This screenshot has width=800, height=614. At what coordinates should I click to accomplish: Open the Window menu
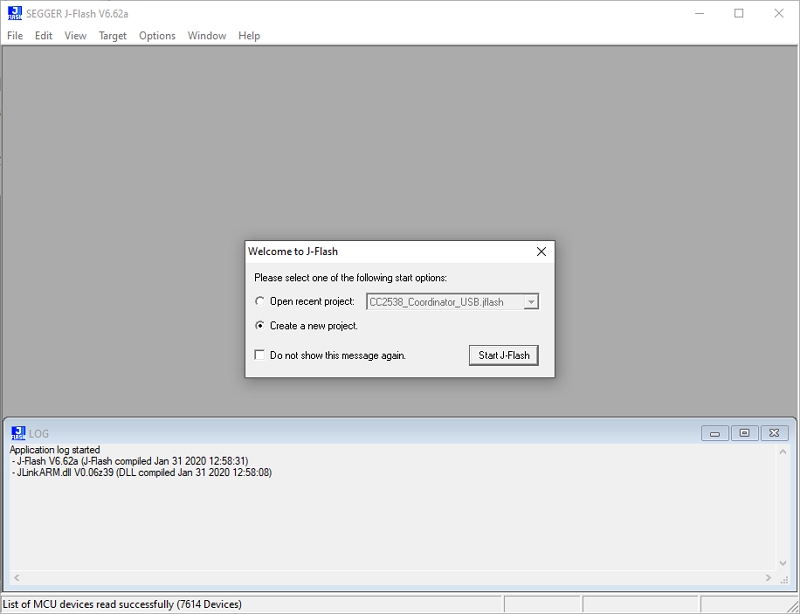click(207, 36)
